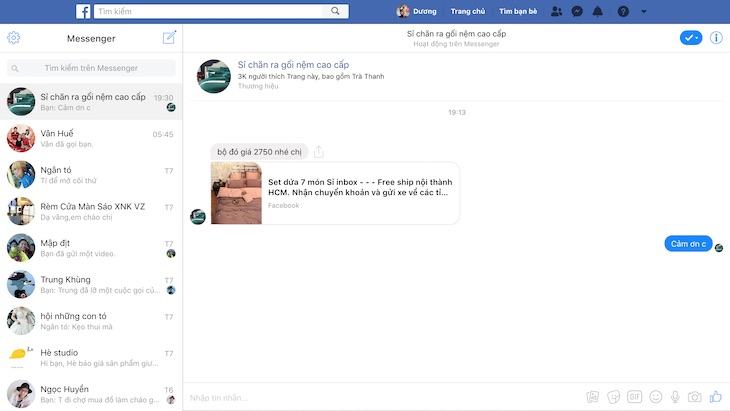Share the message with forward icon
Image resolution: width=730 pixels, height=411 pixels.
click(318, 152)
